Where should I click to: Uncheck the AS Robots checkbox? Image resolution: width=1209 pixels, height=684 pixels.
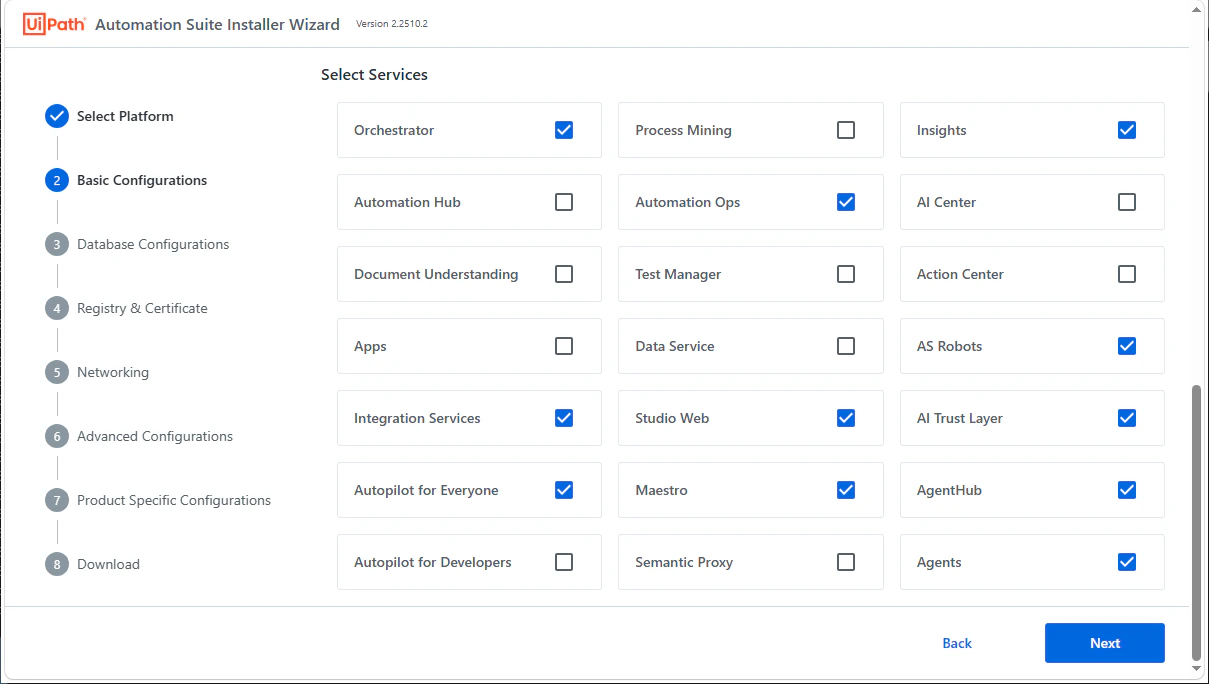coord(1127,346)
